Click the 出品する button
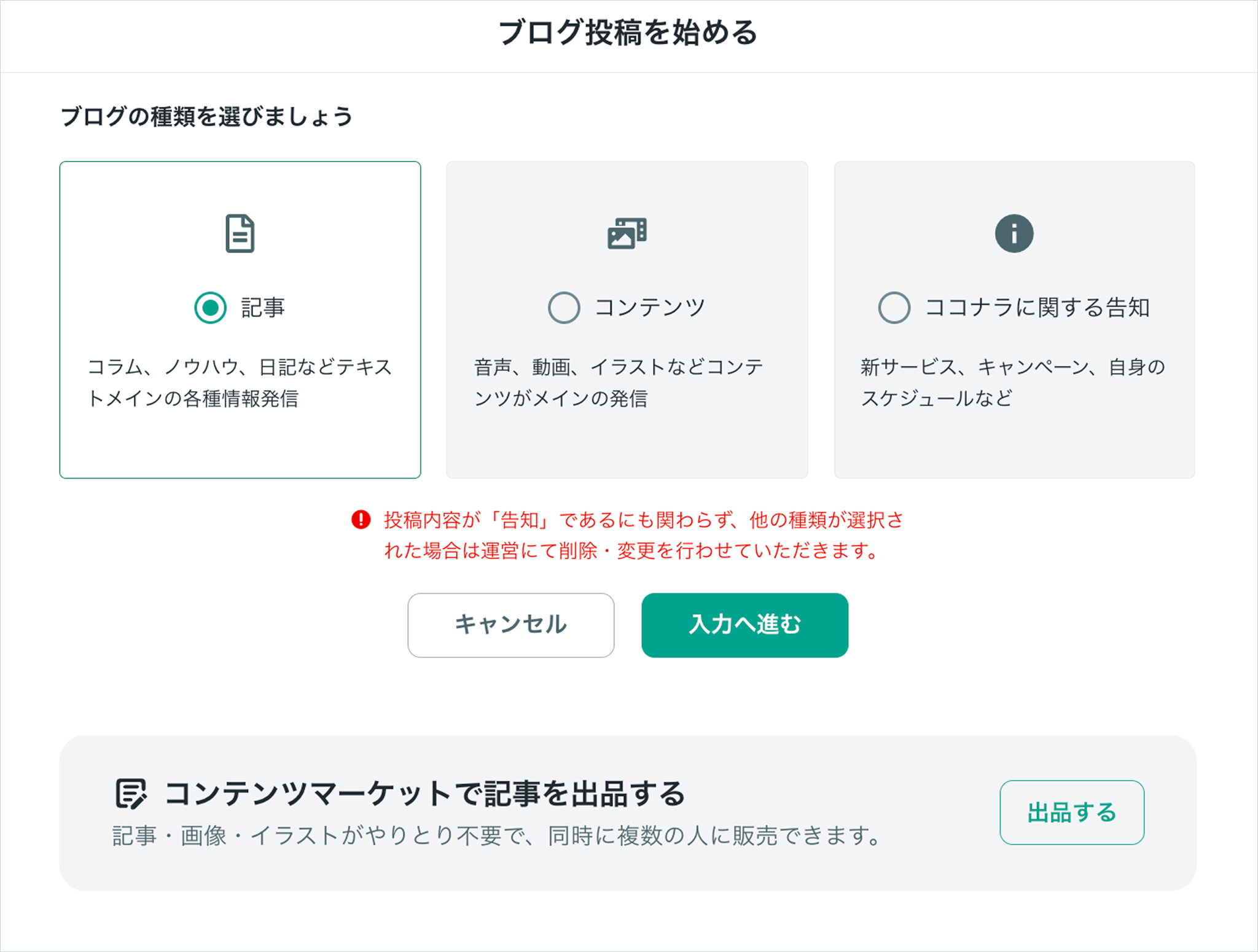 click(1072, 812)
